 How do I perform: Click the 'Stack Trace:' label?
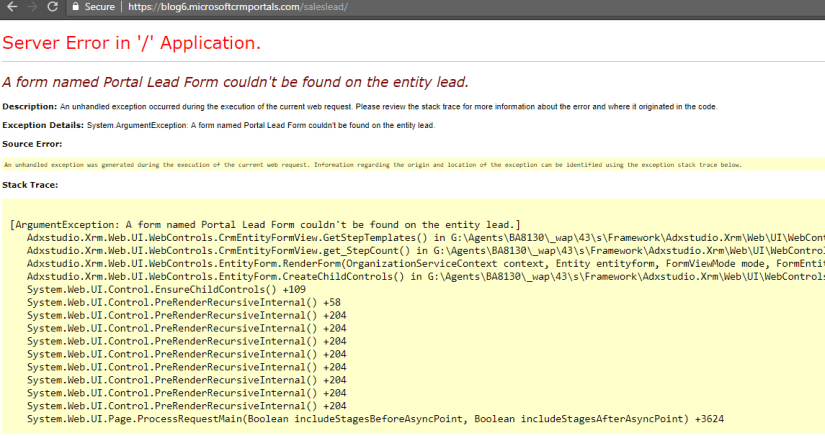click(30, 185)
